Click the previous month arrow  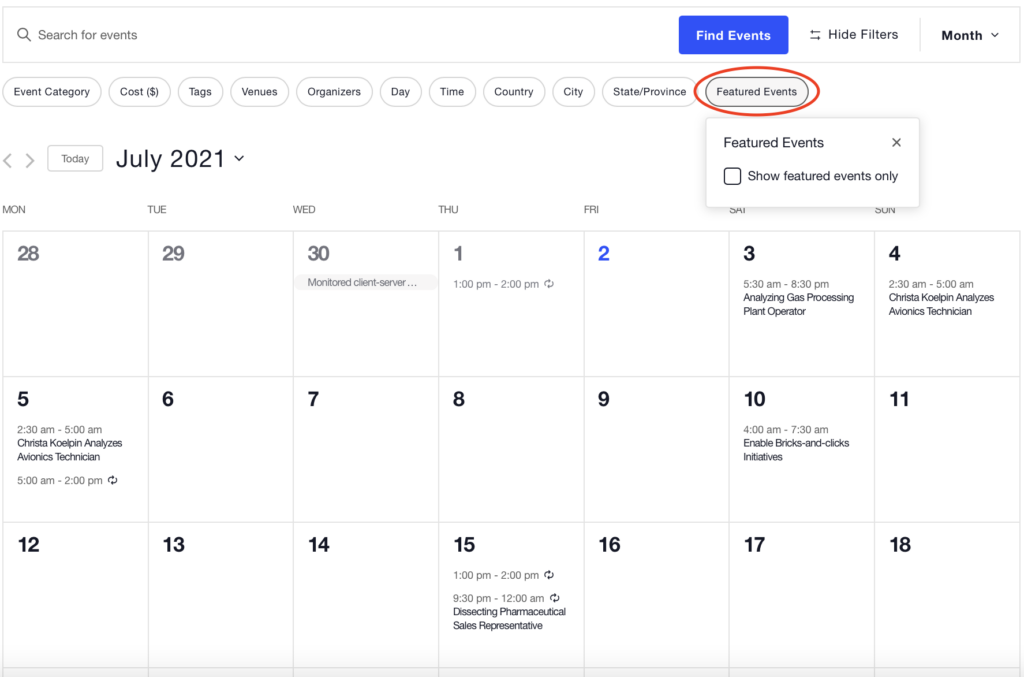8,159
